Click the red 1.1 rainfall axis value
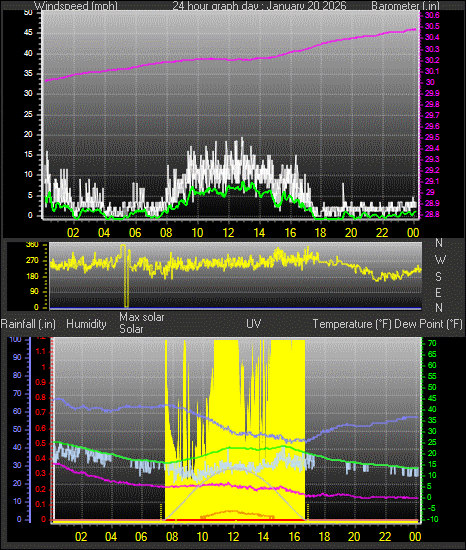Viewport: 466px width, 550px height. (41, 351)
